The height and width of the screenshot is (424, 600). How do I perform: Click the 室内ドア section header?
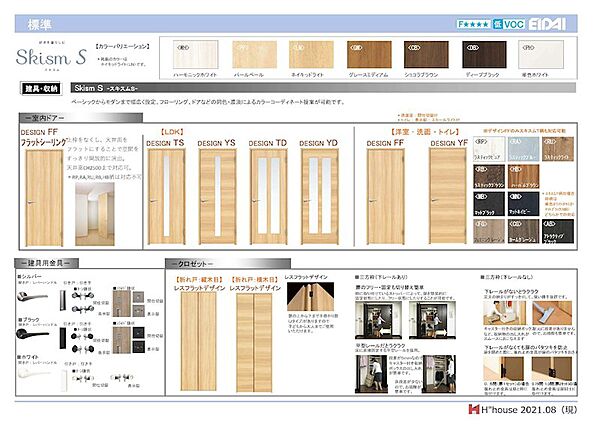click(81, 118)
